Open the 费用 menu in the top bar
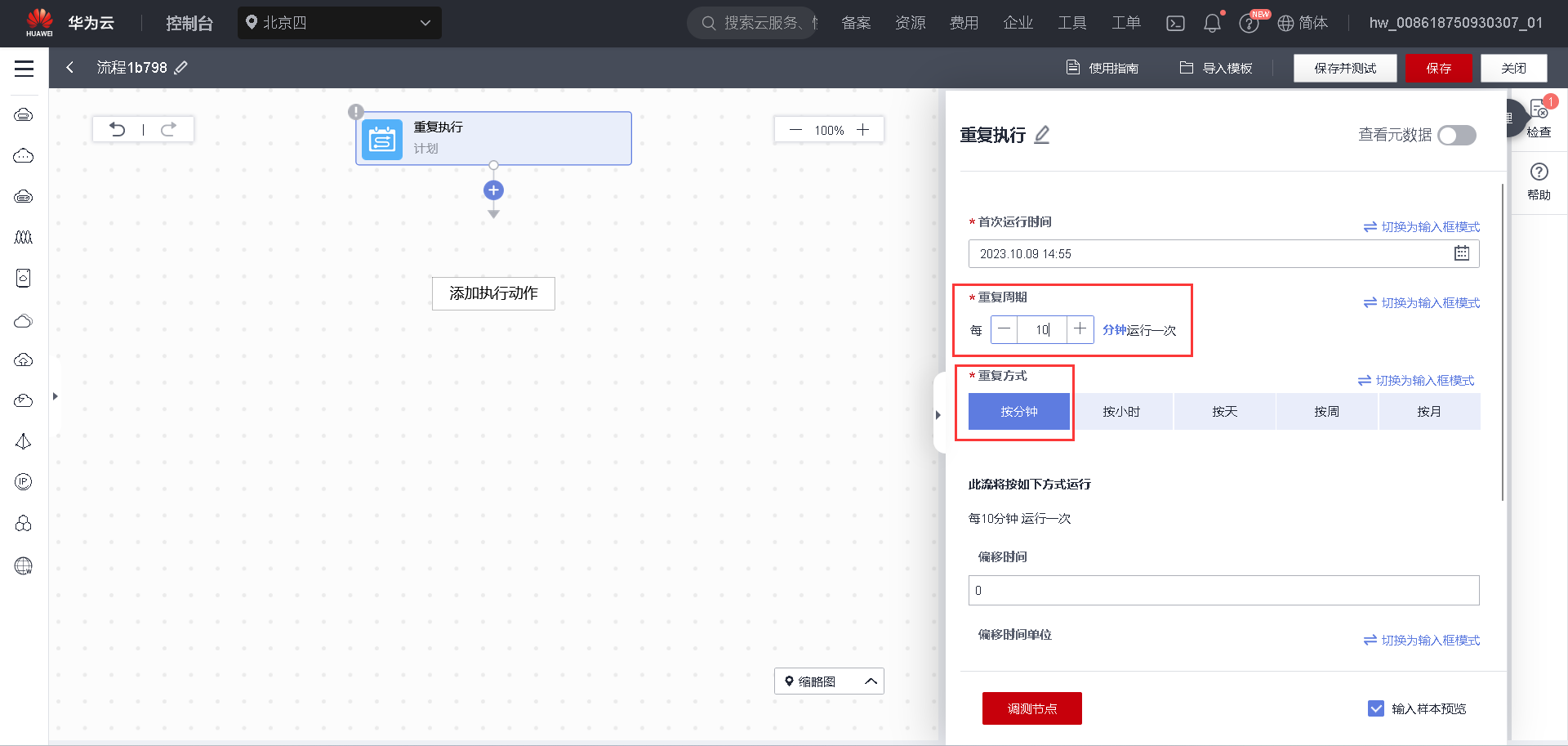Screen dimensions: 1568x746 pyautogui.click(x=964, y=23)
